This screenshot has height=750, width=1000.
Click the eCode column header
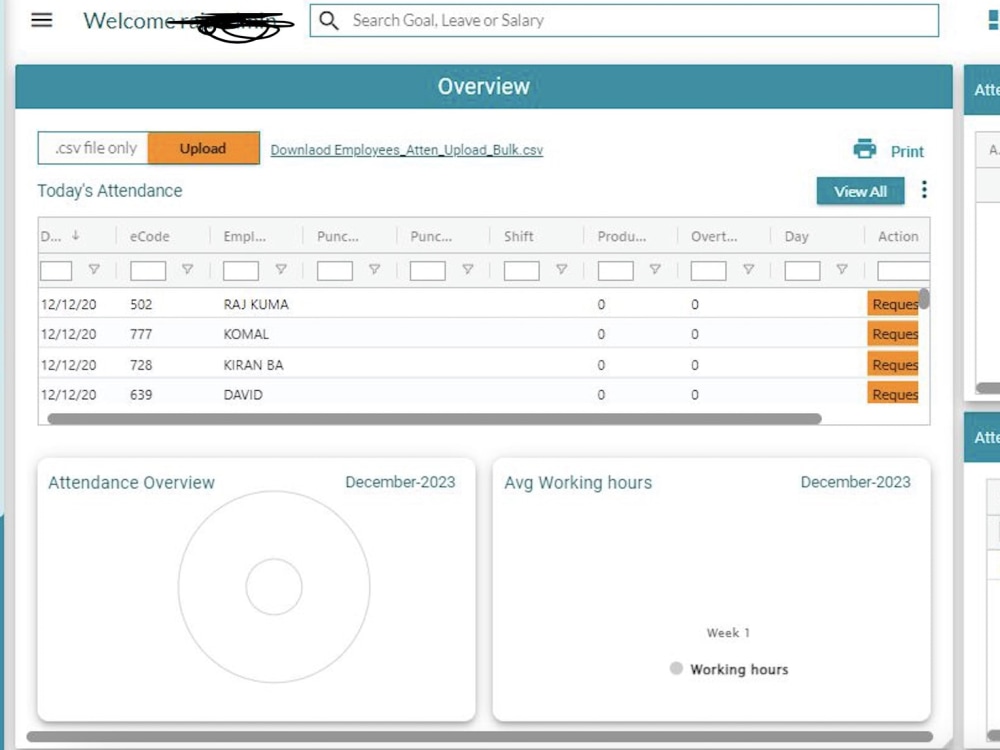click(x=149, y=236)
